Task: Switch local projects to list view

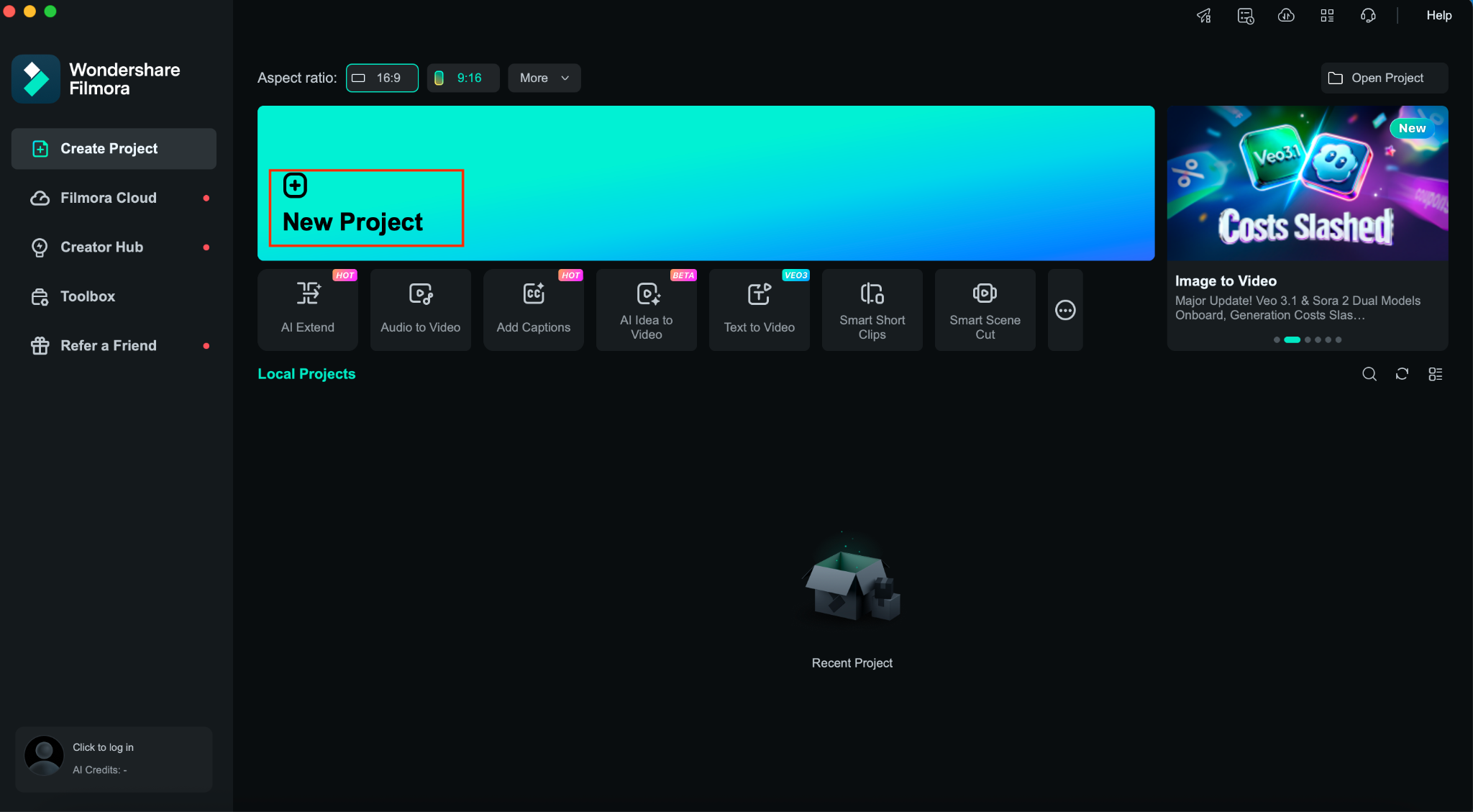Action: tap(1436, 374)
